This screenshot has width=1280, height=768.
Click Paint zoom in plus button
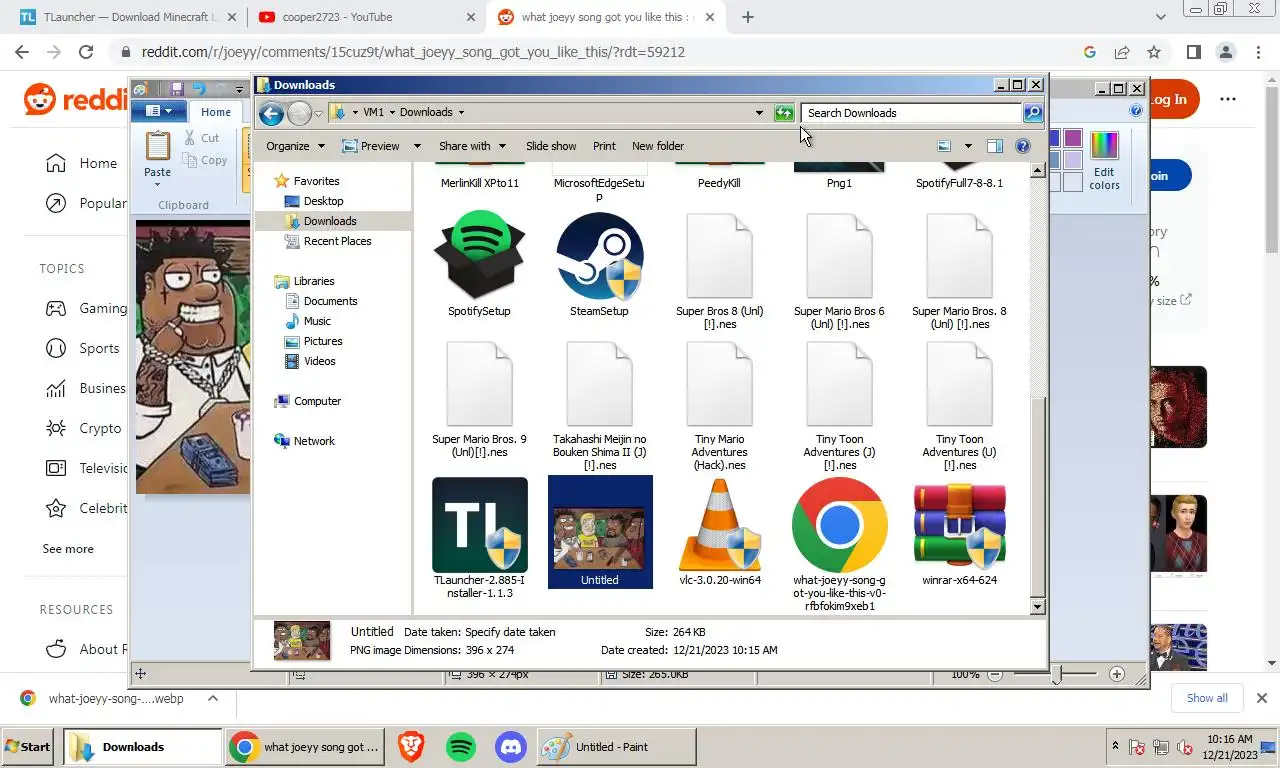1117,674
